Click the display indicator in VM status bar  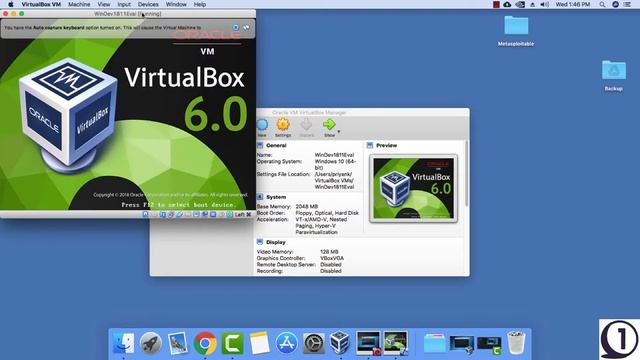(x=196, y=214)
